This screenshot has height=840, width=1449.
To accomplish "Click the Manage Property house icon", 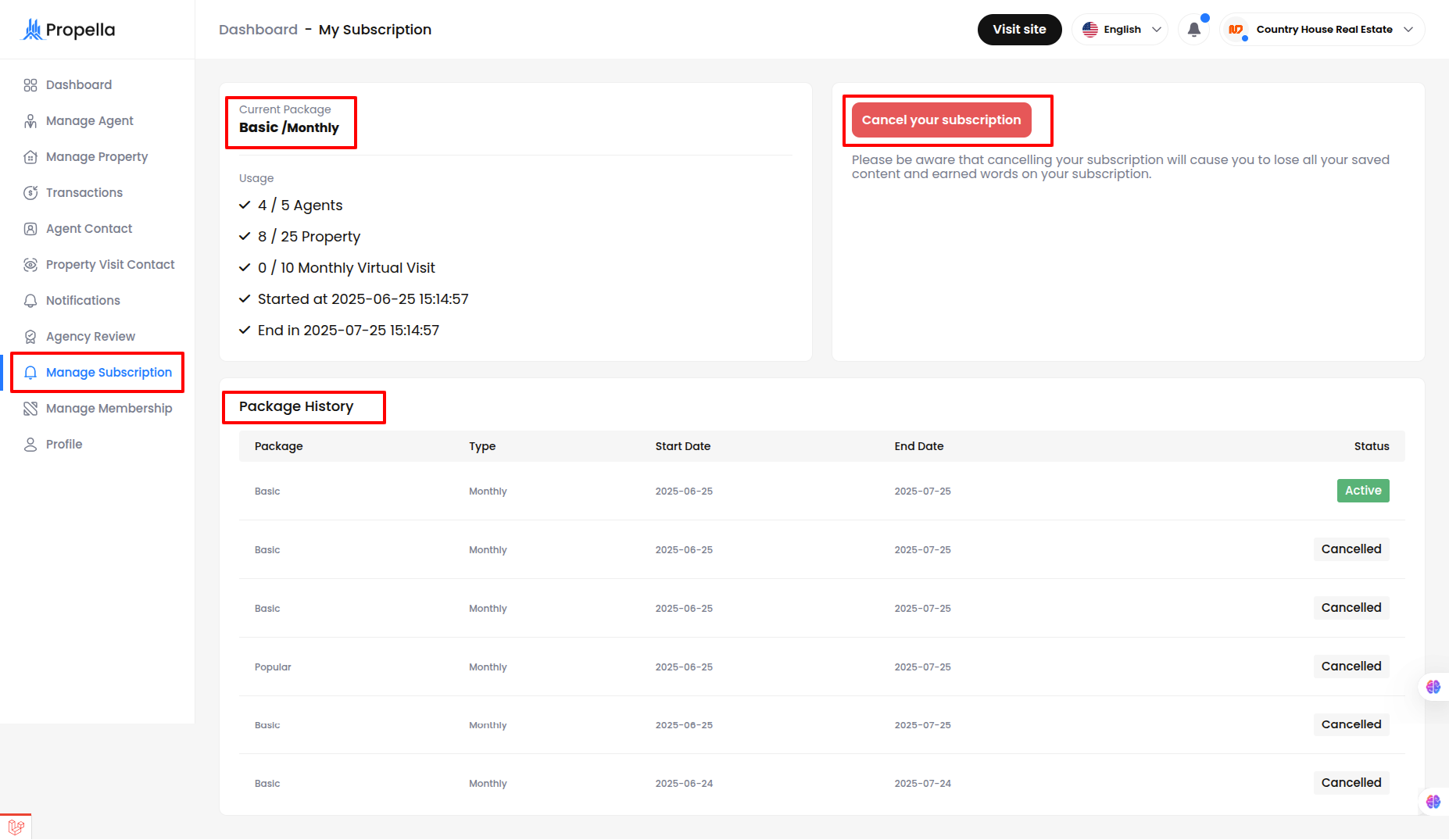I will 30,157.
